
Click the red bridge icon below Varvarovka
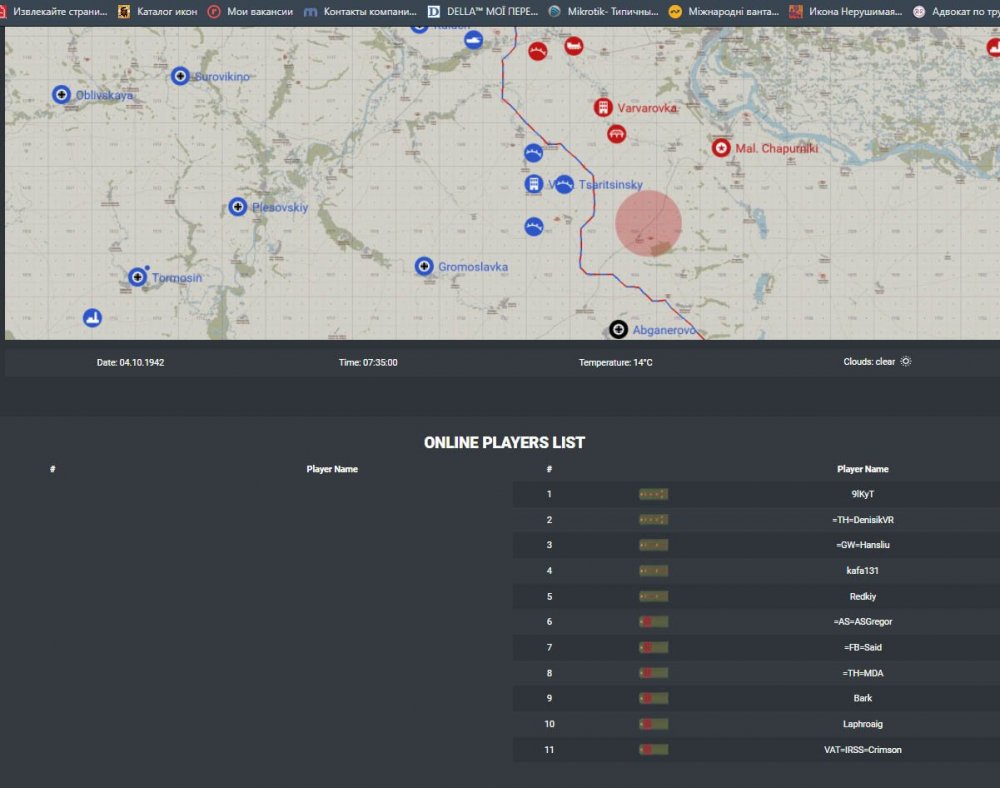click(616, 134)
